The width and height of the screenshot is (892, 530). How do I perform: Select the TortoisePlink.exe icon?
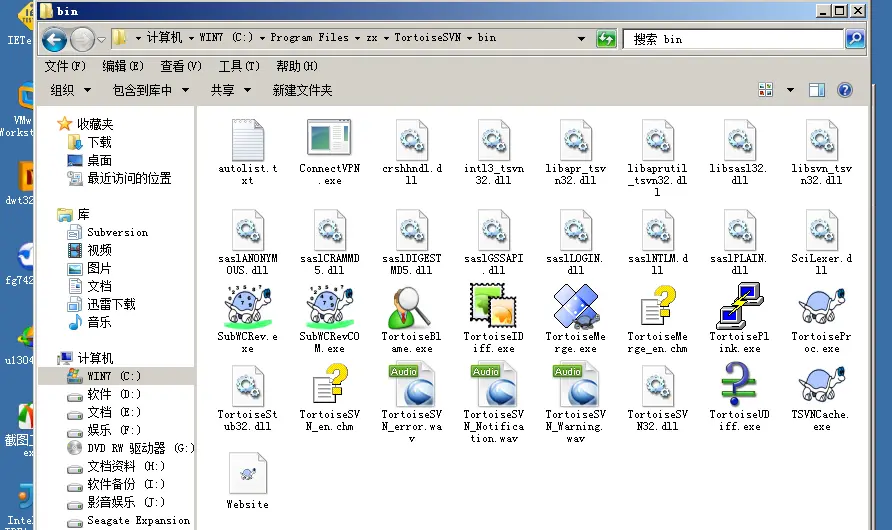pos(739,306)
